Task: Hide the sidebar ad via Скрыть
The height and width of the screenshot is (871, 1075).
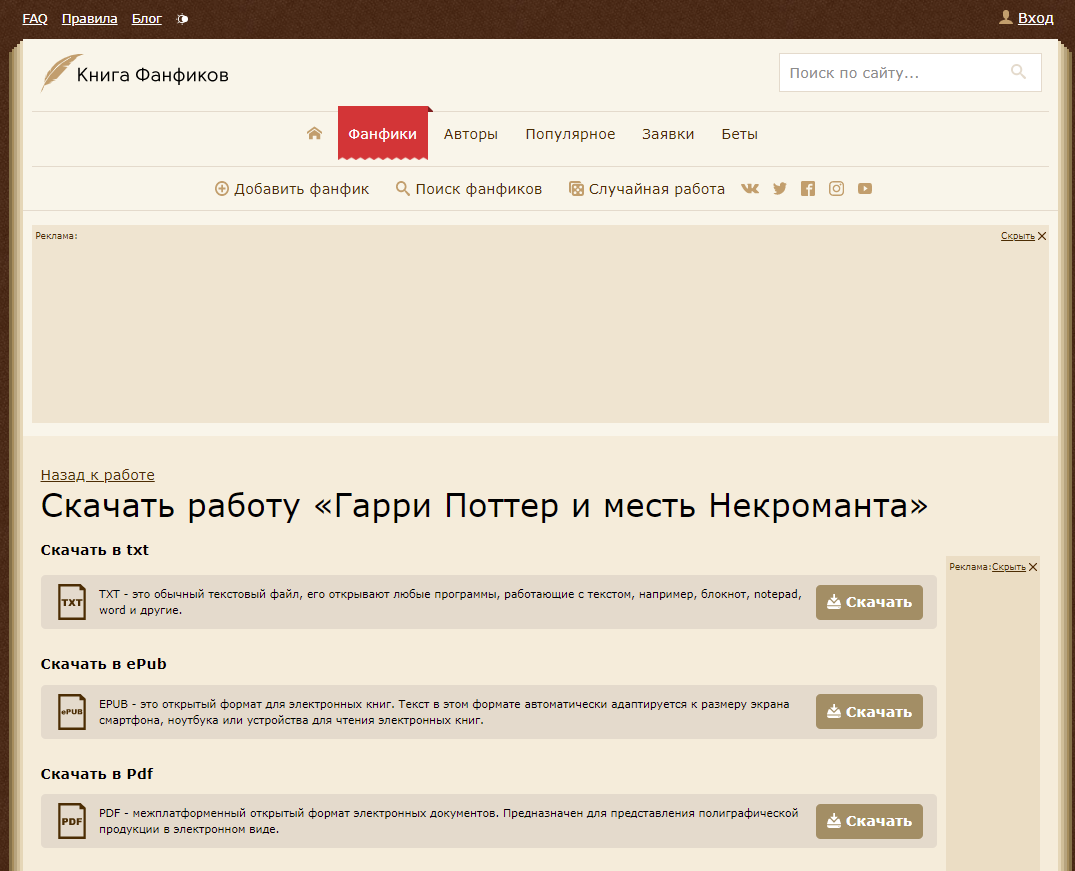Action: [x=1008, y=567]
